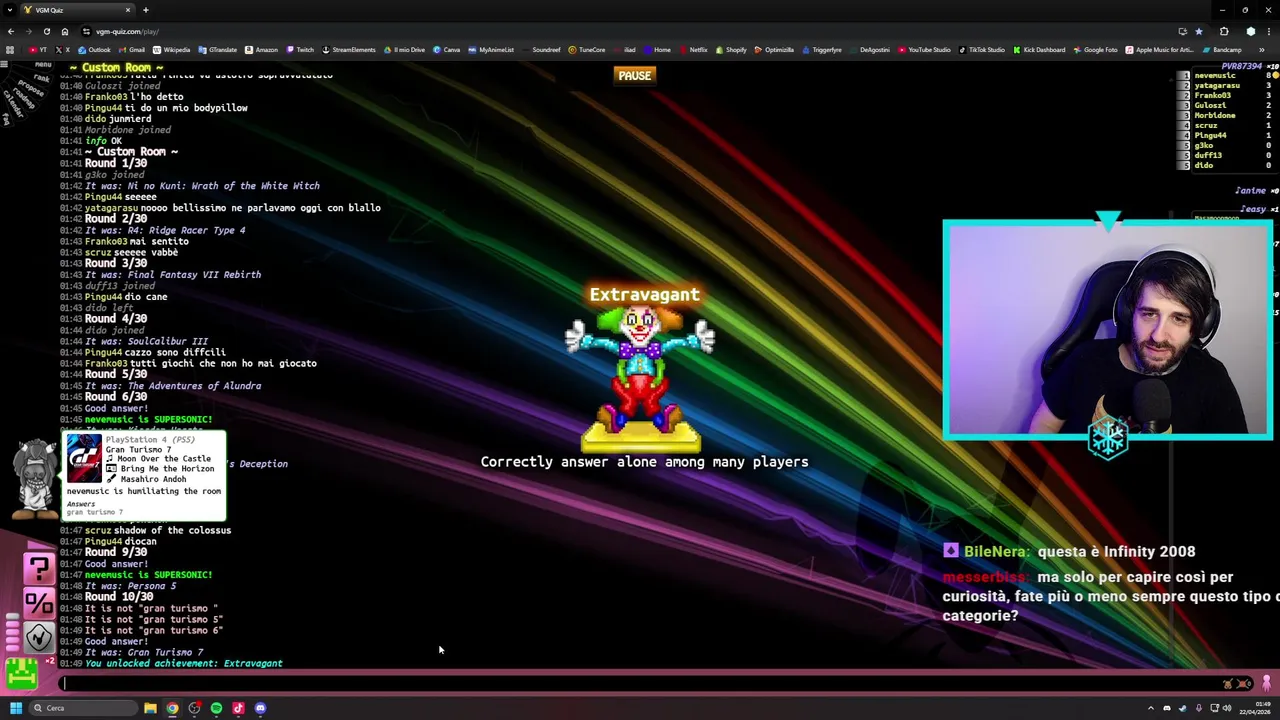The height and width of the screenshot is (720, 1280).
Task: Open the Triggerfyre bookmark
Action: click(x=821, y=50)
